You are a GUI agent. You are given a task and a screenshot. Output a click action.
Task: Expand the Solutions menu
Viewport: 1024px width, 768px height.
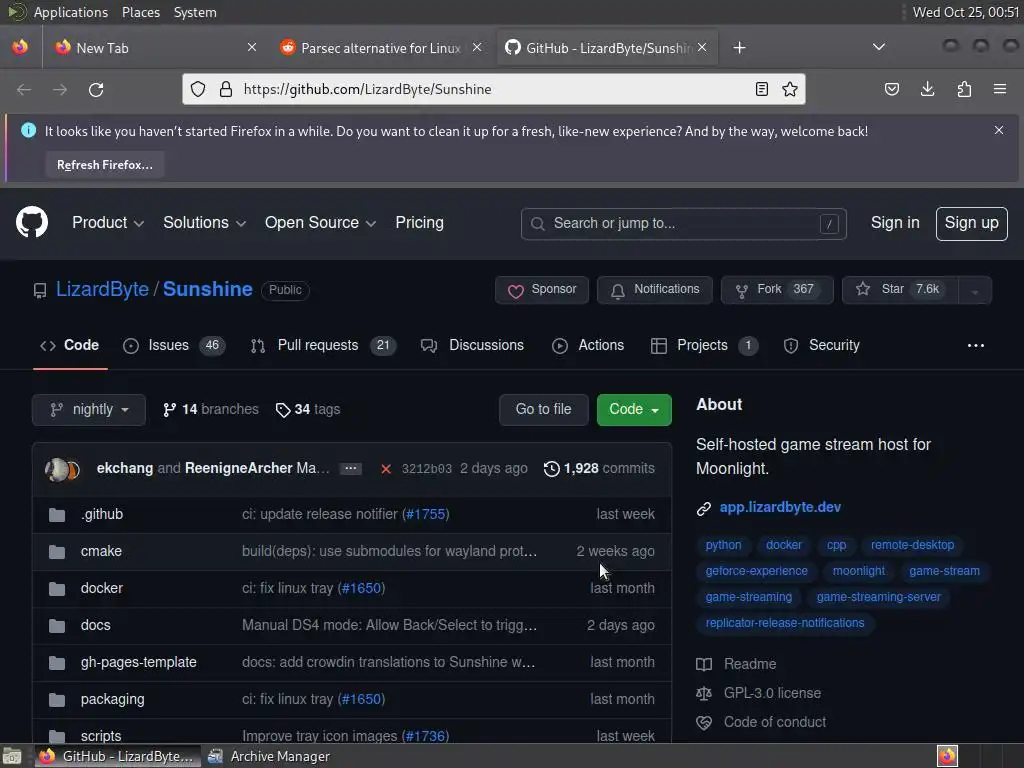pyautogui.click(x=204, y=223)
